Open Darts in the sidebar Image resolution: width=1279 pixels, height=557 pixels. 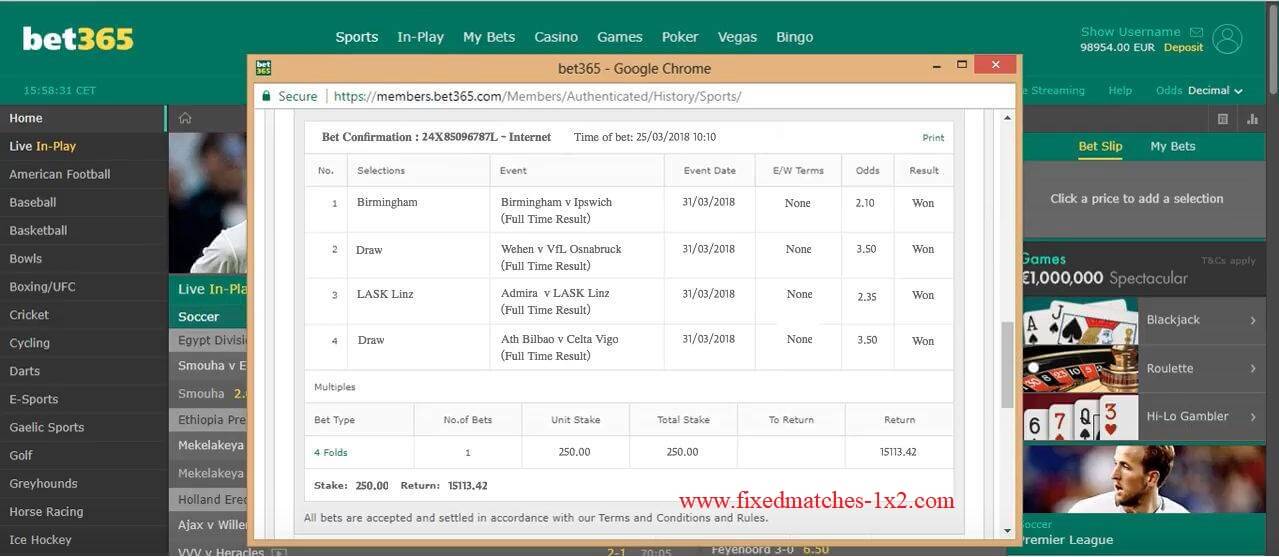[83, 371]
